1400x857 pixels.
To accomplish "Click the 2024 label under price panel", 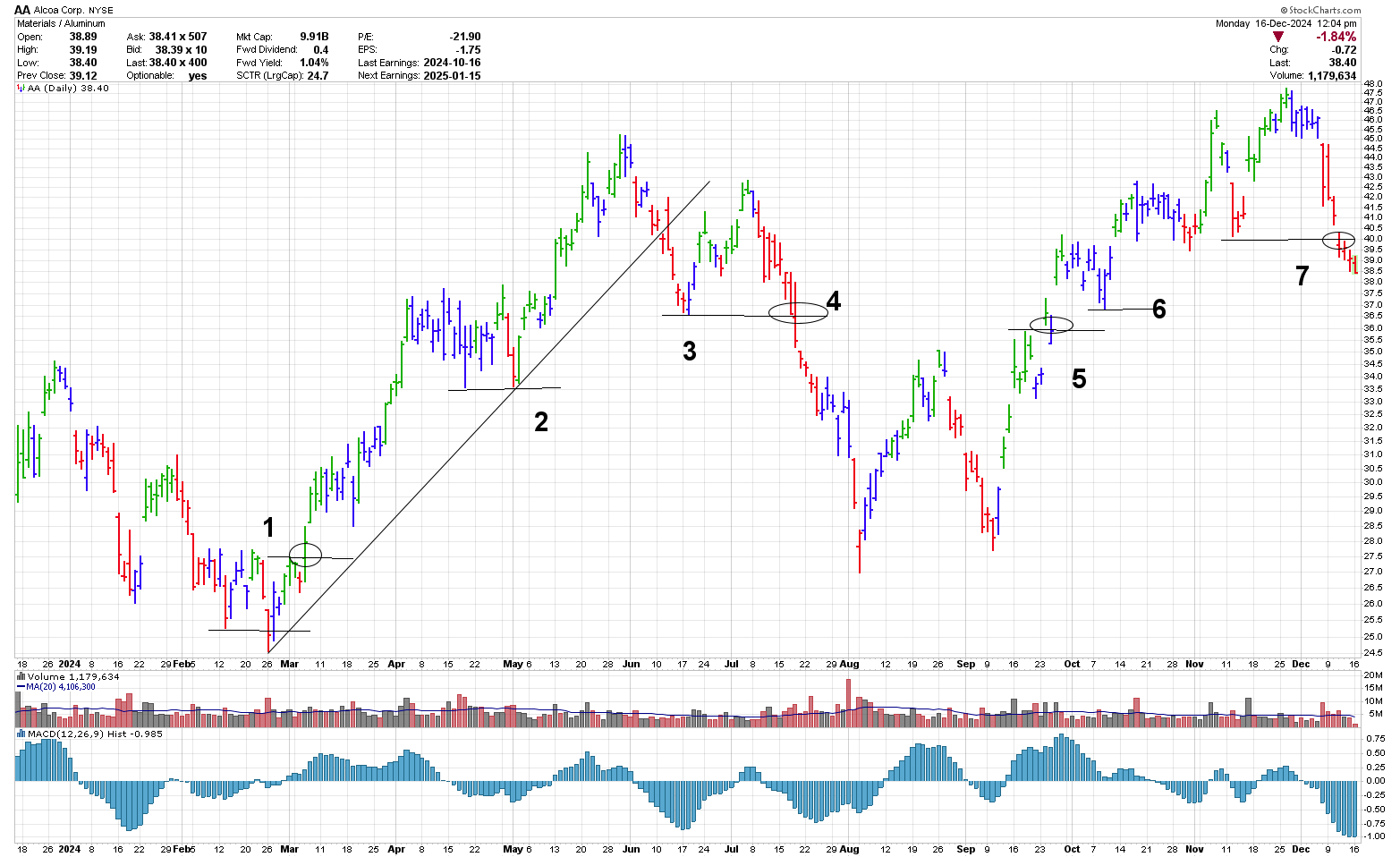I will (69, 665).
